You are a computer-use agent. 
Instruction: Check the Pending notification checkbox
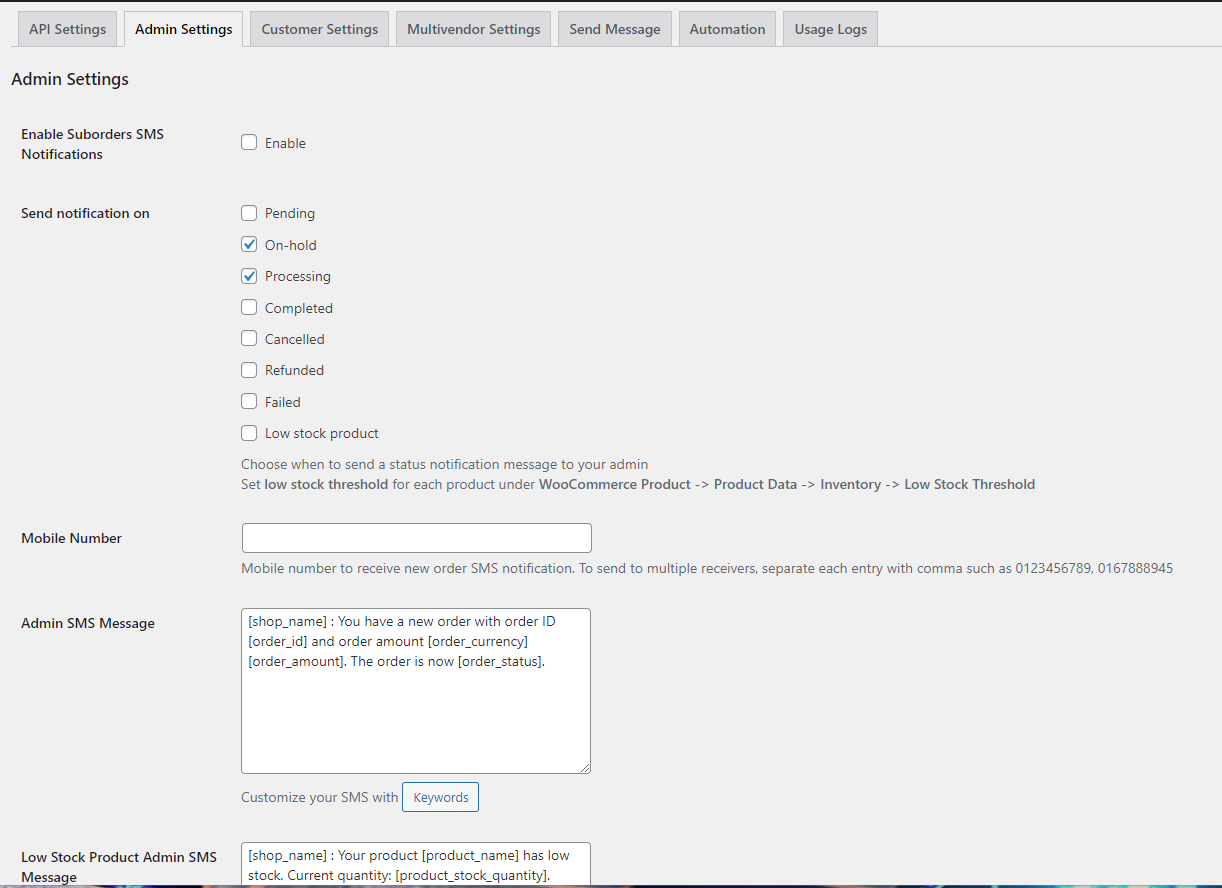click(x=249, y=213)
